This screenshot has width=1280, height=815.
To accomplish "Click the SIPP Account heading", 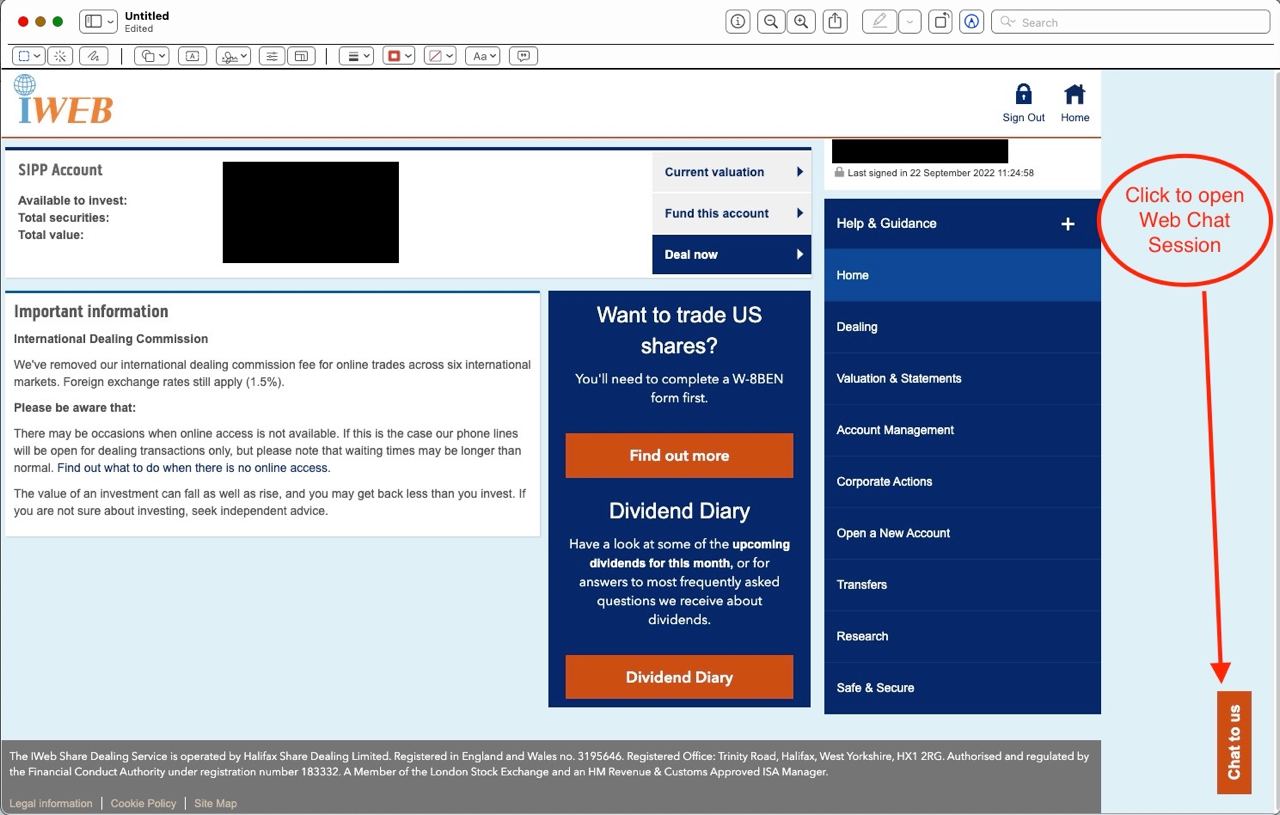I will [60, 170].
